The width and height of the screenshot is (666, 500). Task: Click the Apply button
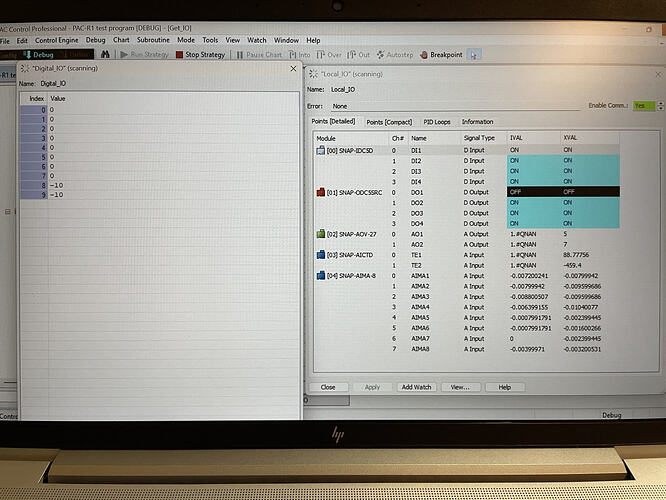point(372,387)
